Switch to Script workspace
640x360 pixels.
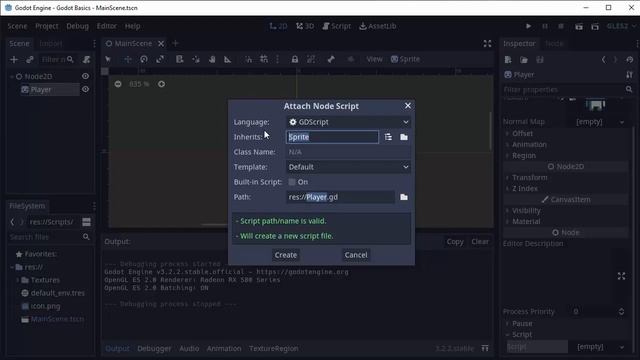(x=337, y=26)
